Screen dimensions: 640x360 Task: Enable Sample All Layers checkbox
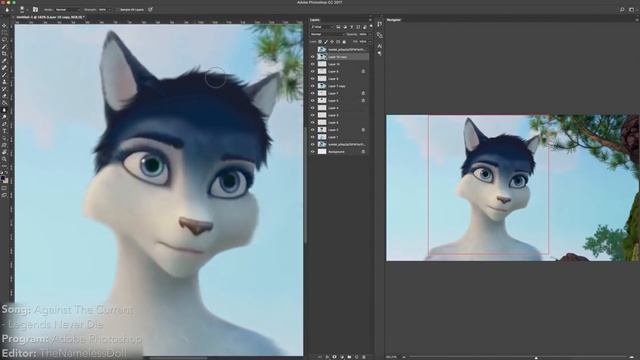(x=117, y=9)
